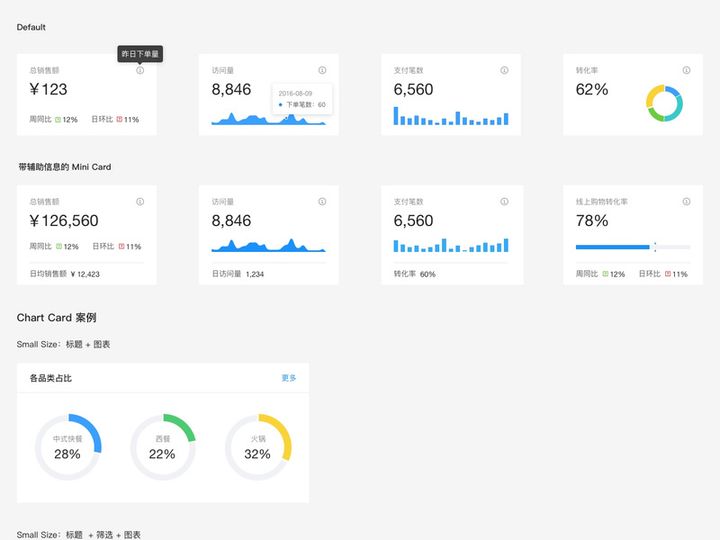The image size is (720, 540).
Task: Click the 中式快餐 28% ring chart
Action: coord(68,447)
